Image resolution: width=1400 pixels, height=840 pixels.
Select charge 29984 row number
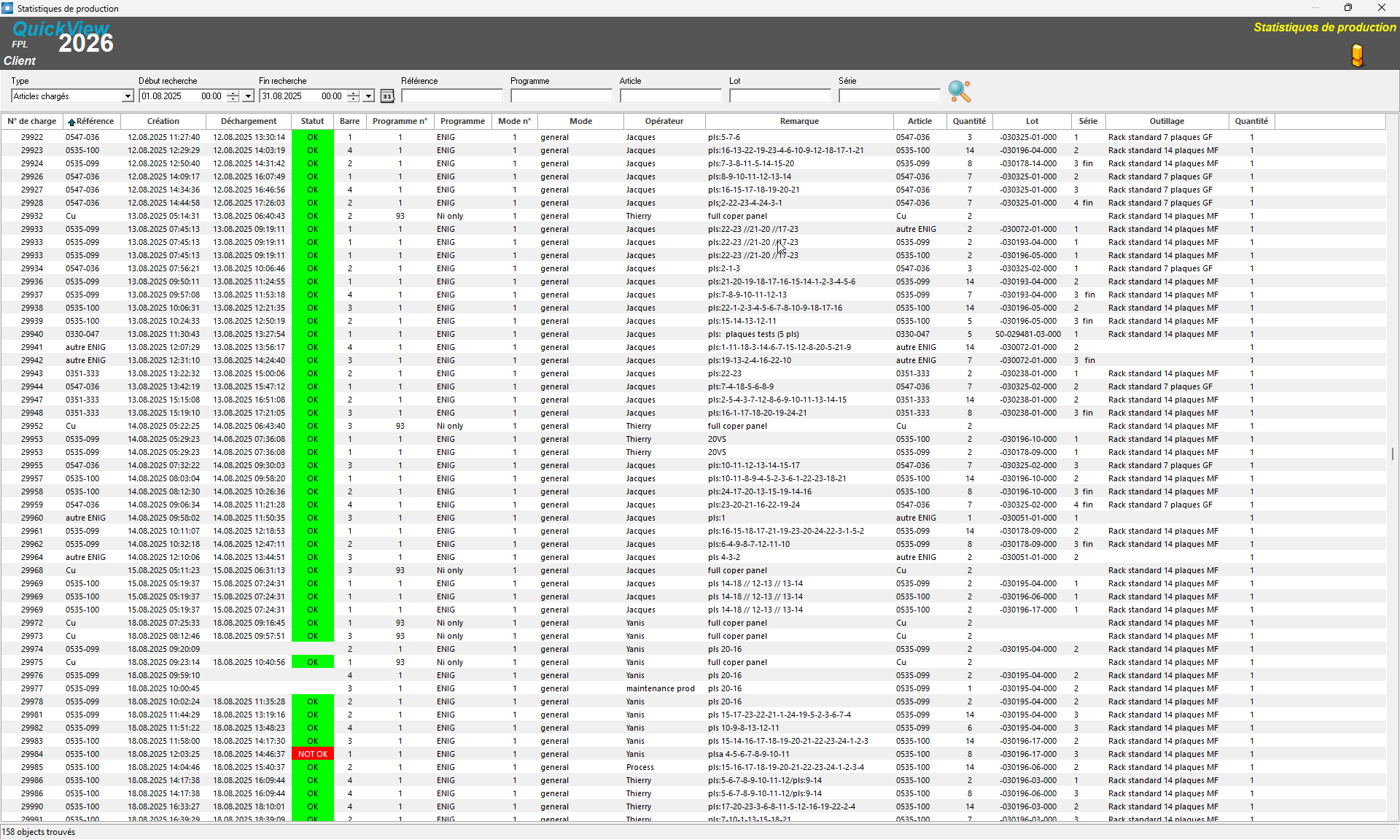[x=32, y=754]
